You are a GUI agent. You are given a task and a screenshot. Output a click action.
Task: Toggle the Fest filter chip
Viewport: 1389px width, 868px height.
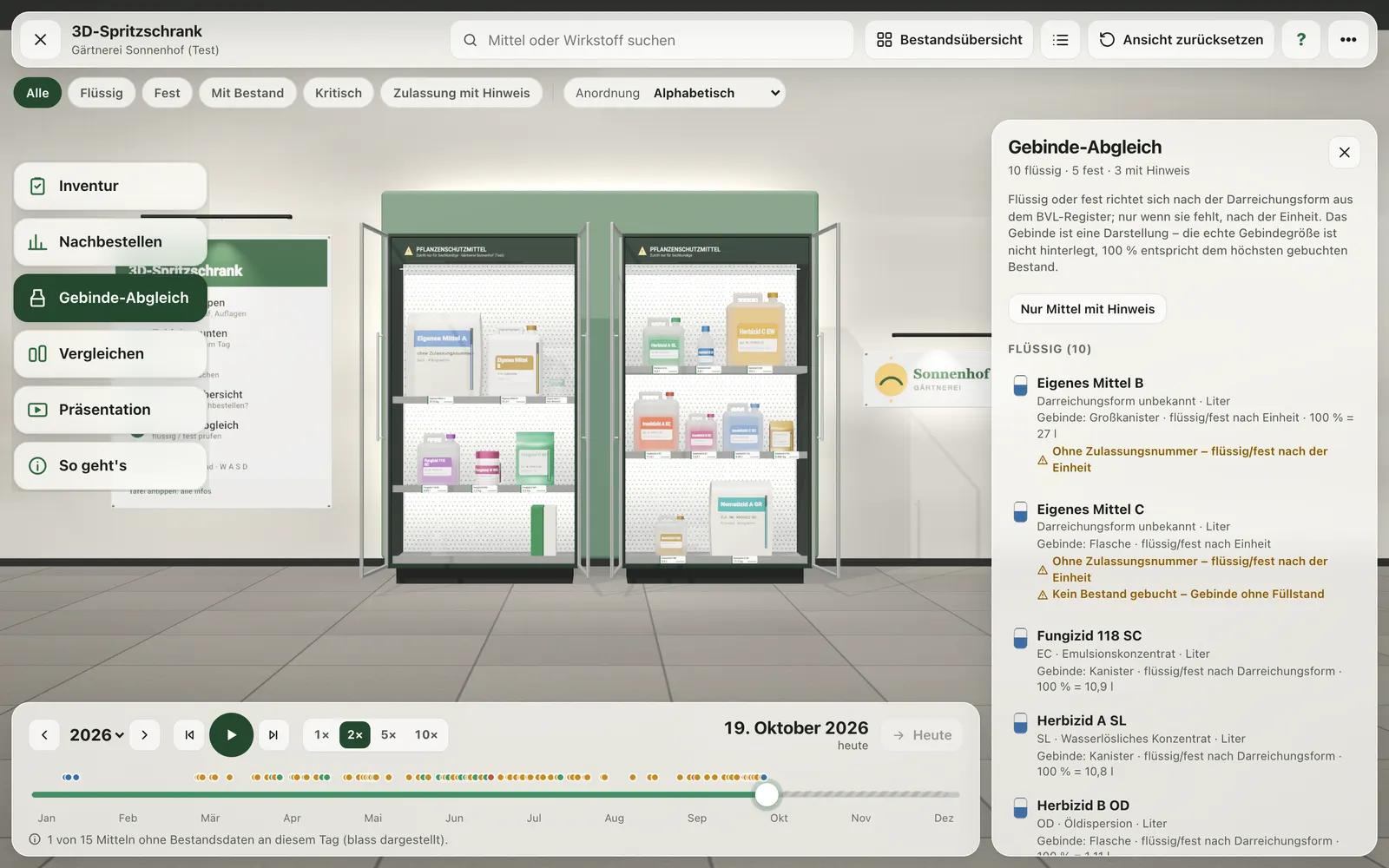pos(167,93)
